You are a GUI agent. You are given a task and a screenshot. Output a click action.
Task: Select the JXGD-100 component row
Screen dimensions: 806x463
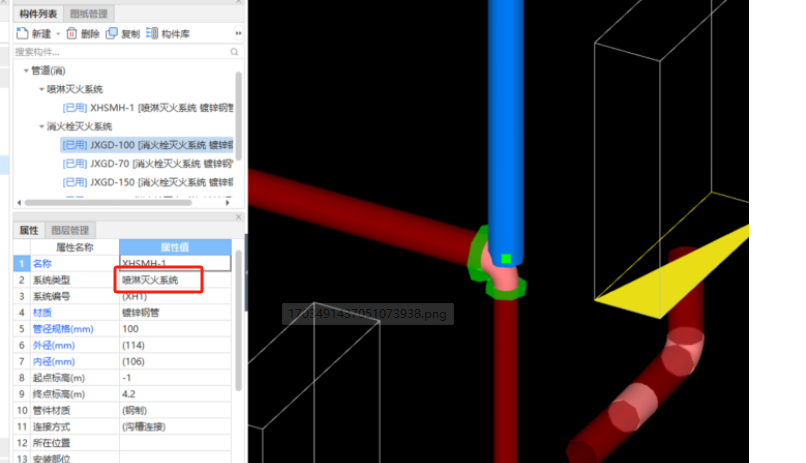pyautogui.click(x=147, y=145)
